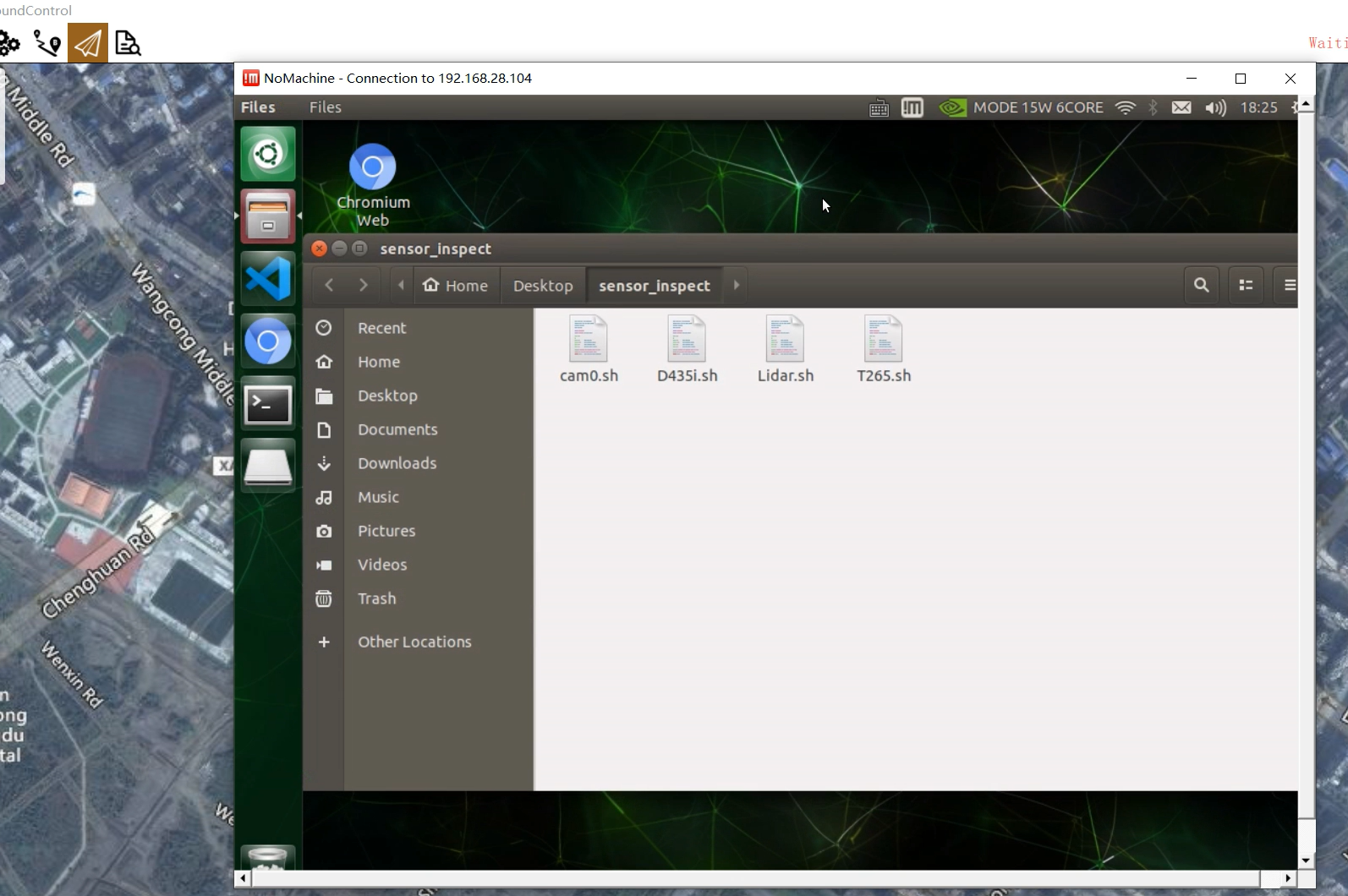The height and width of the screenshot is (896, 1348).
Task: Go back in file manager history
Action: tap(329, 285)
